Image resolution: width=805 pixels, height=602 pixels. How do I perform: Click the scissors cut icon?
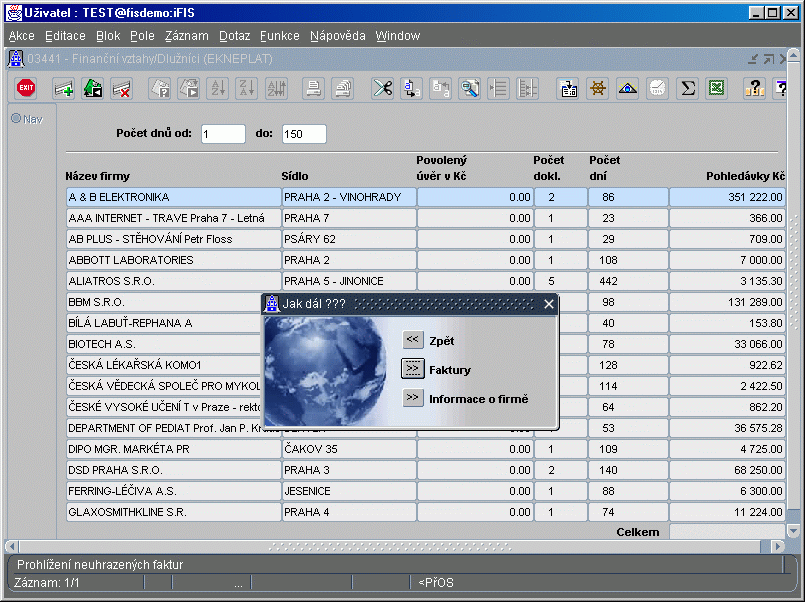(x=382, y=88)
